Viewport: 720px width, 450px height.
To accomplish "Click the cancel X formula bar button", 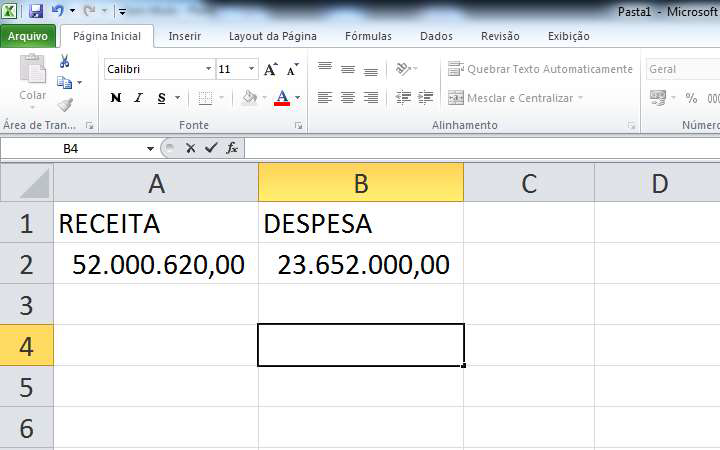I will (x=191, y=148).
